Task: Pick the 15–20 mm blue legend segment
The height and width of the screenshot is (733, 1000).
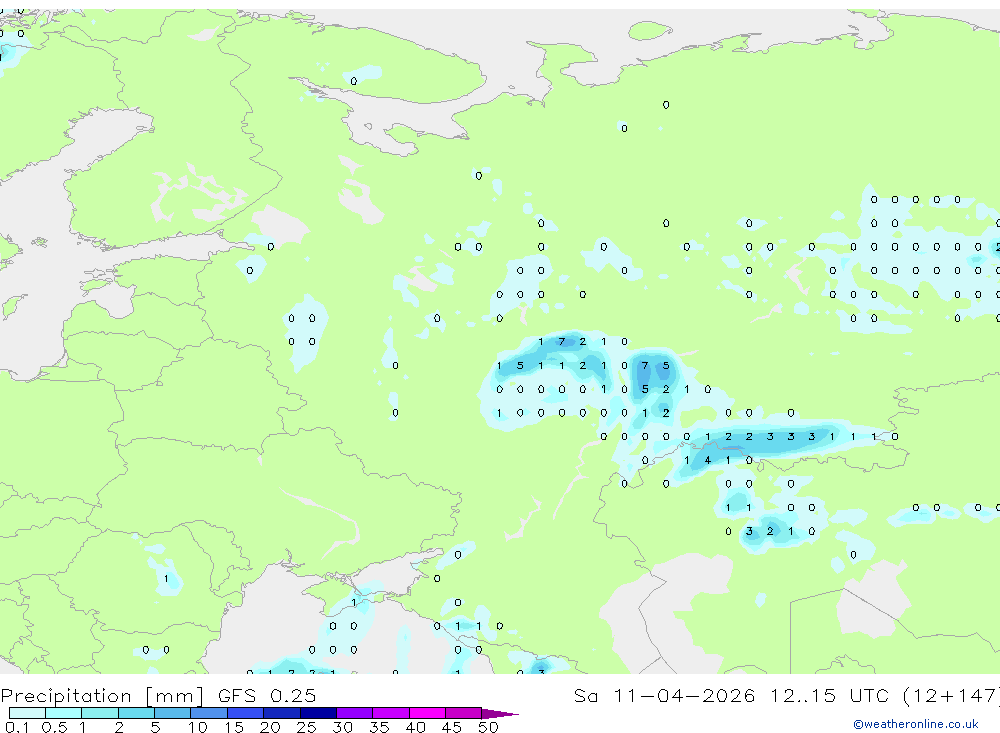Action: point(246,713)
